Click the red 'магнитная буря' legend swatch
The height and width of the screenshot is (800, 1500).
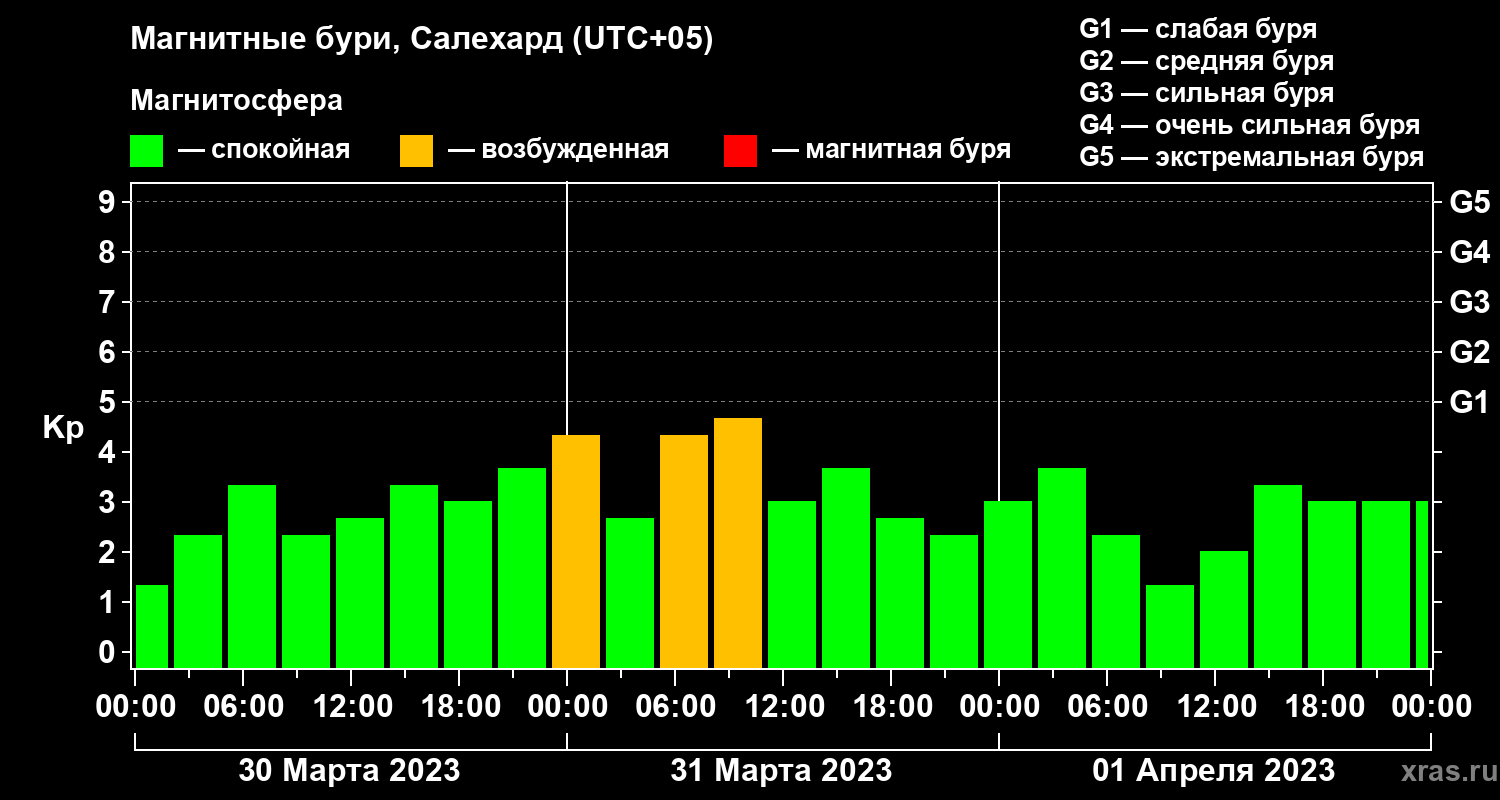pos(740,151)
